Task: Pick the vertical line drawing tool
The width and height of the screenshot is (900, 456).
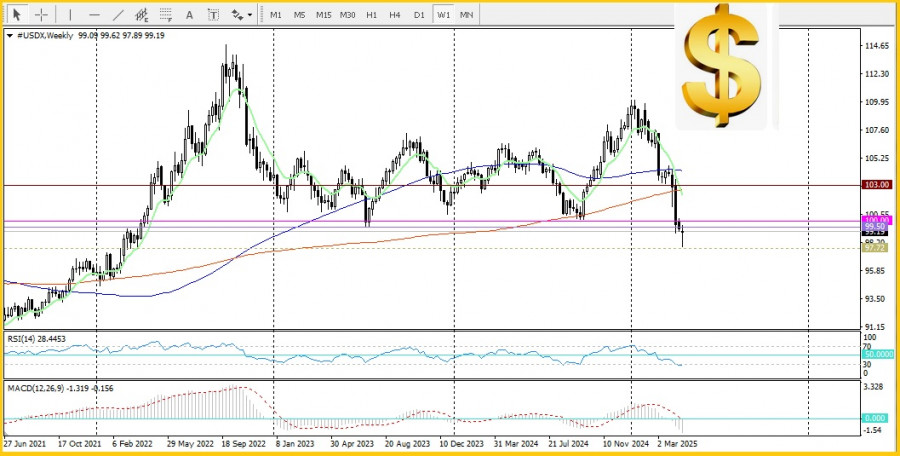Action: pyautogui.click(x=70, y=15)
